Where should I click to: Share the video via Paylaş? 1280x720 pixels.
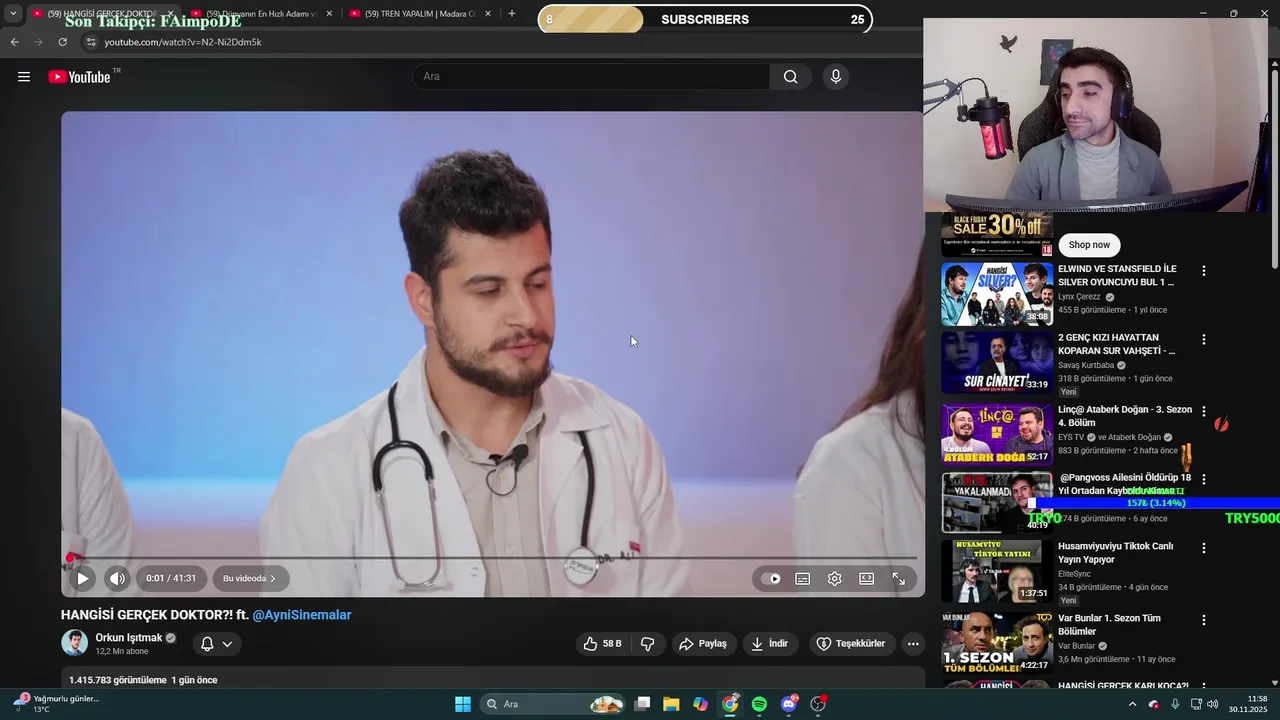pyautogui.click(x=703, y=644)
